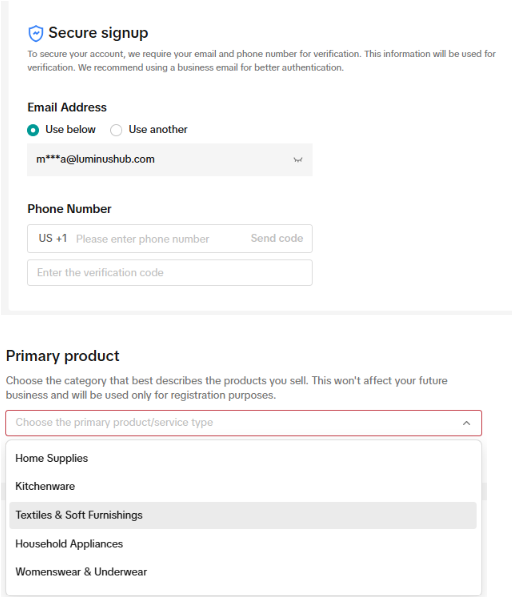Collapse the dropdown using the chevron arrow
Viewport: 512px width, 597px height.
pos(466,423)
